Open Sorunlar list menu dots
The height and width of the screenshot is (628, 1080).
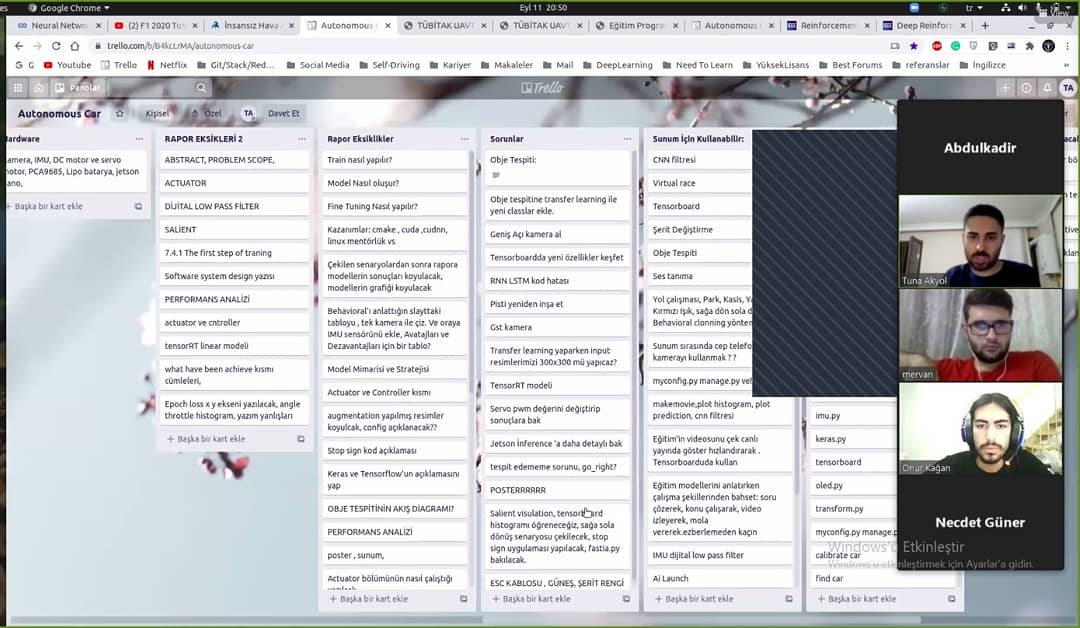click(x=627, y=138)
